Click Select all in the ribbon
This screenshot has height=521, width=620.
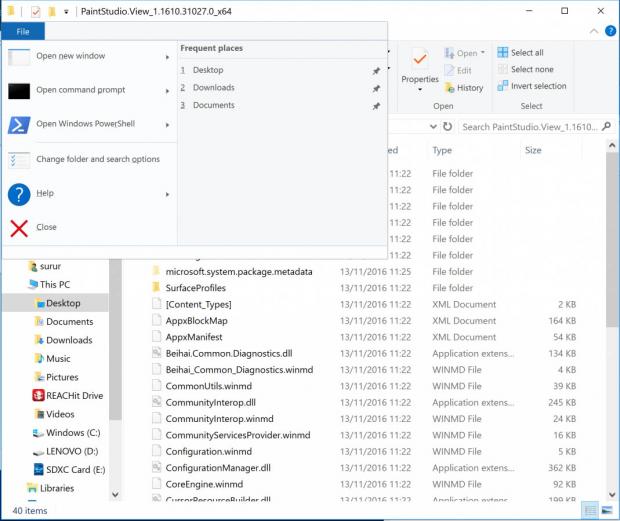point(526,53)
